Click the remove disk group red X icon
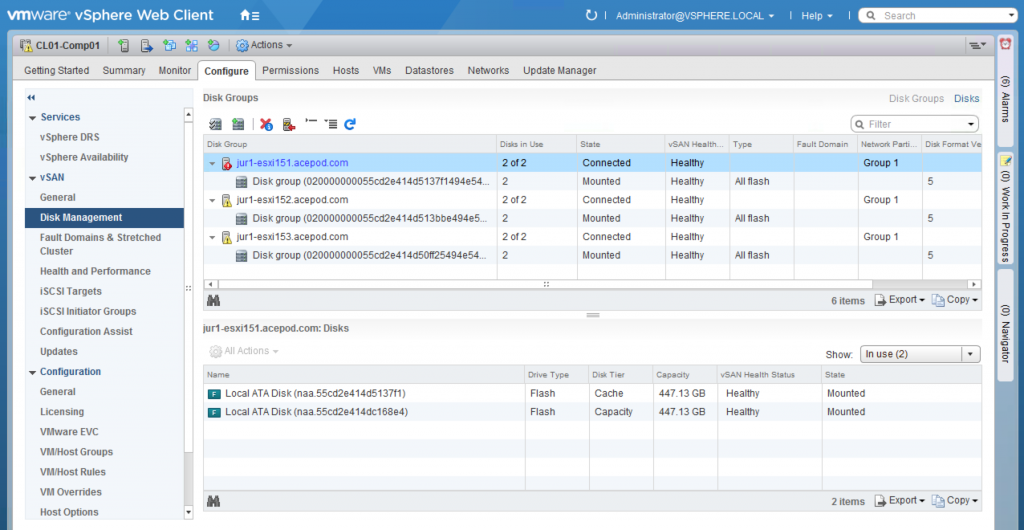The image size is (1024, 530). 266,124
